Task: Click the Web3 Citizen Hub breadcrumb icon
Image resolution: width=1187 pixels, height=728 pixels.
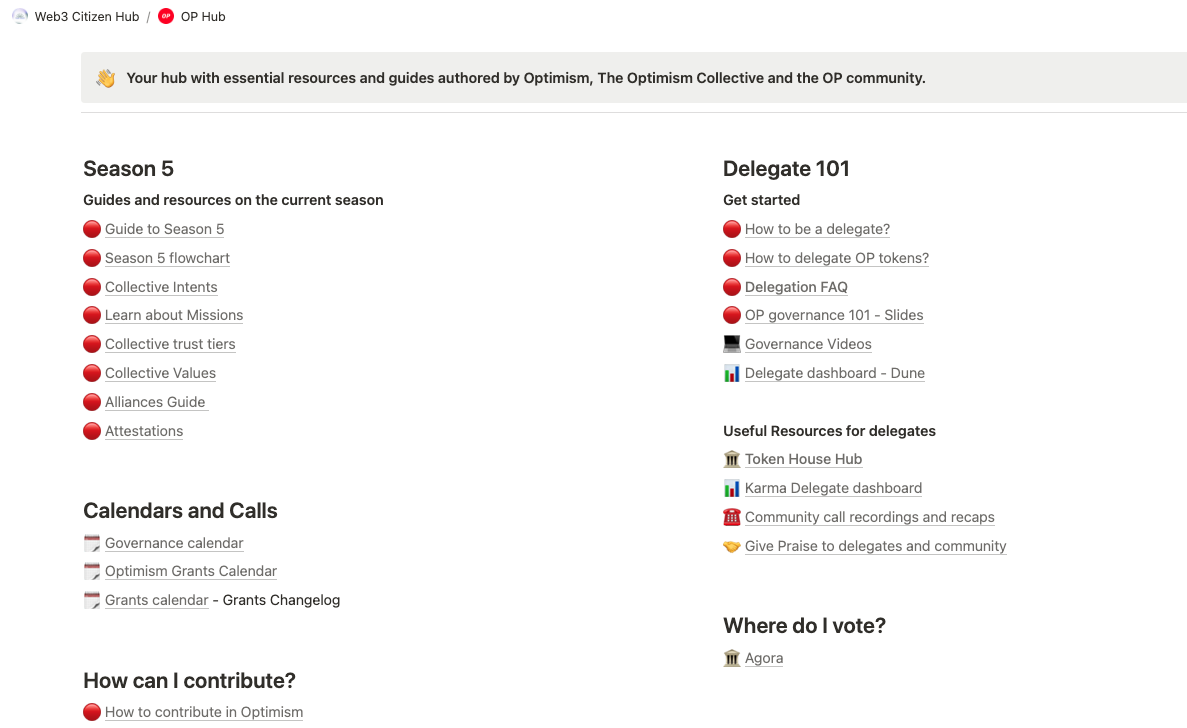Action: (20, 16)
